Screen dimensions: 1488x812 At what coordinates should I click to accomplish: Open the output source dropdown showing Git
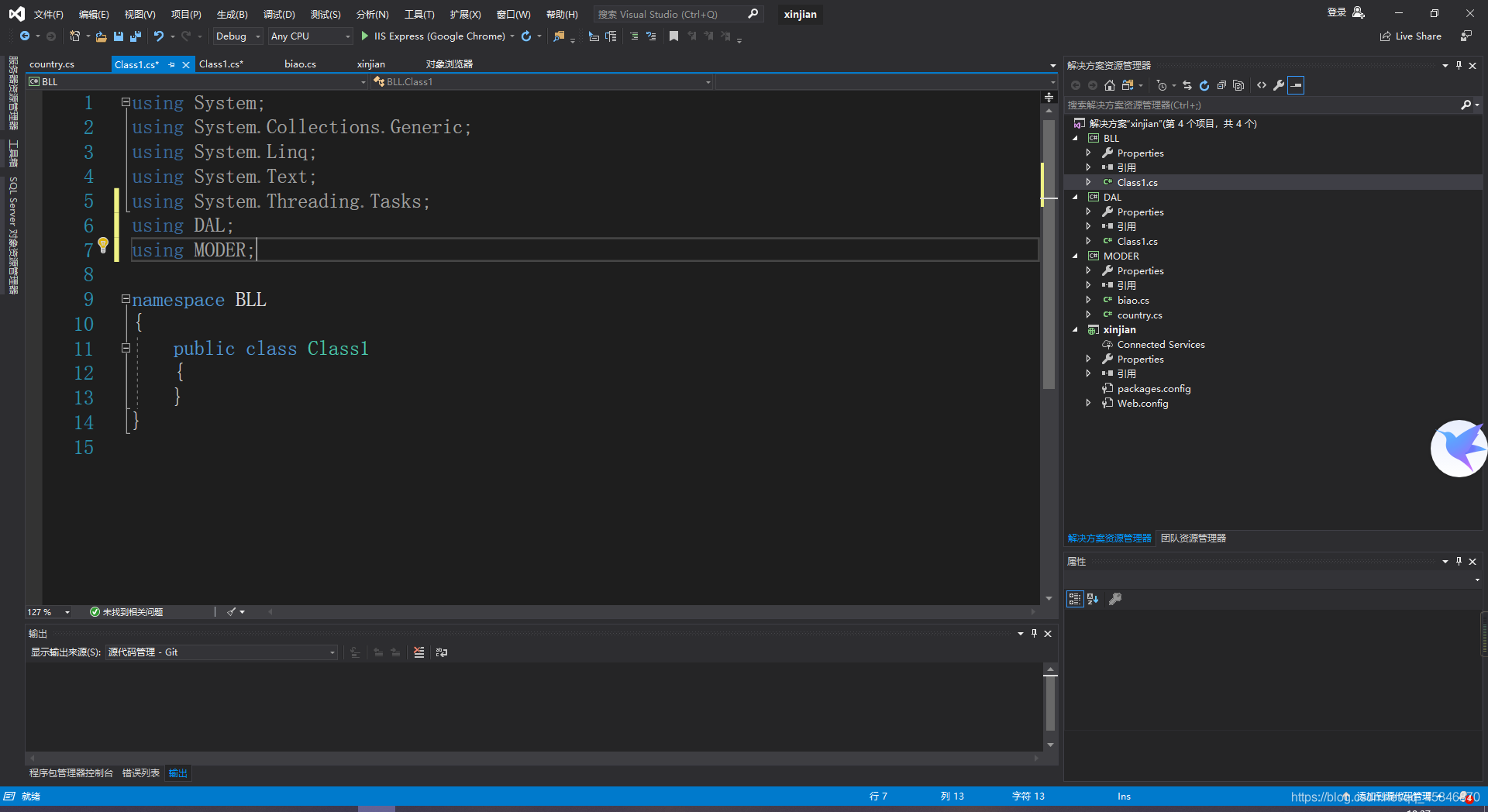(x=222, y=652)
